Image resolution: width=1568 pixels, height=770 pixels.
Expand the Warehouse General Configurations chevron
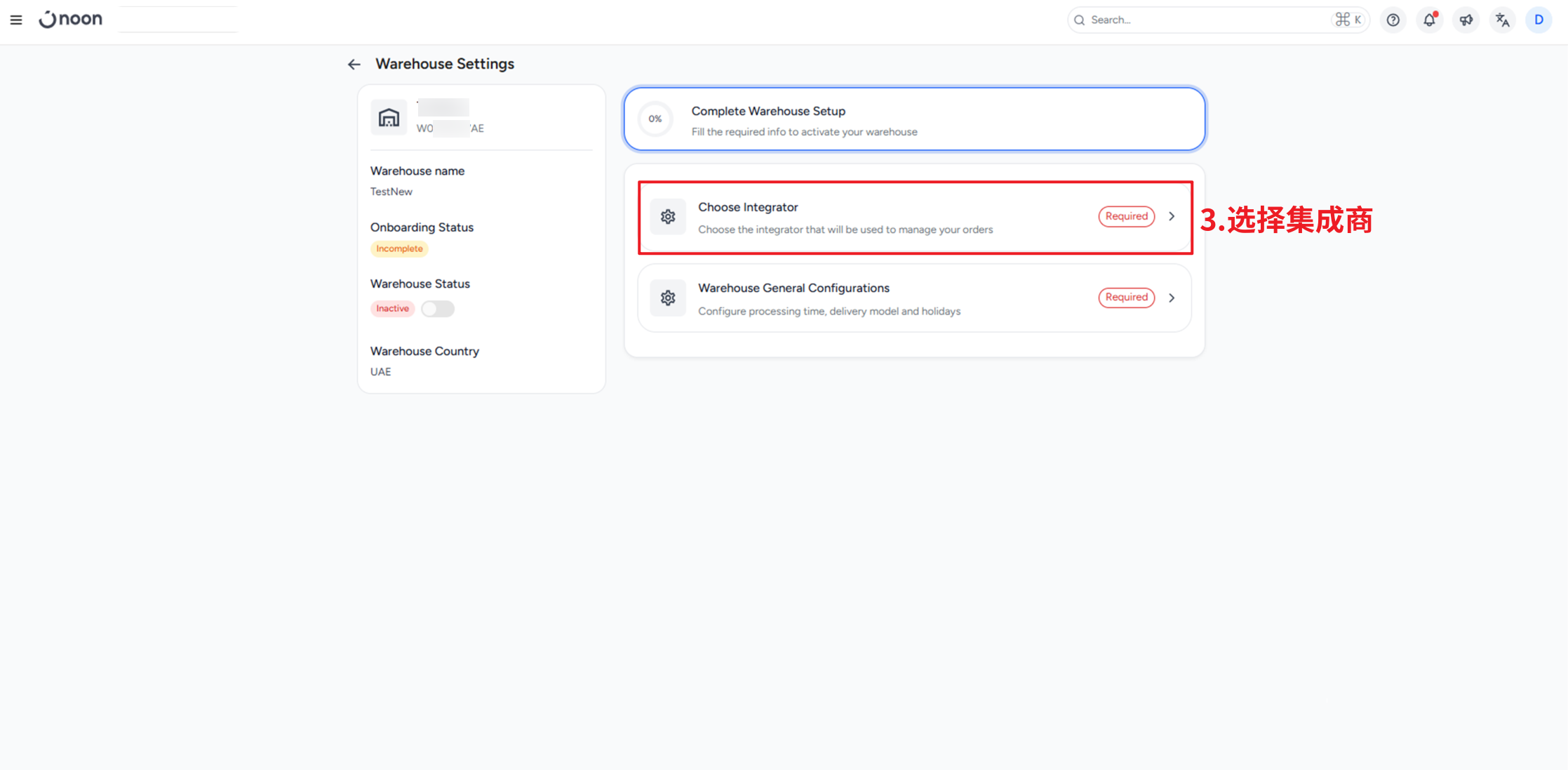pos(1172,298)
